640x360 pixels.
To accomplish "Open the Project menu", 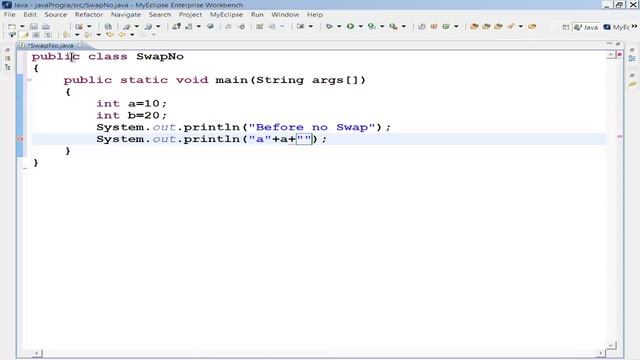I will tap(190, 15).
